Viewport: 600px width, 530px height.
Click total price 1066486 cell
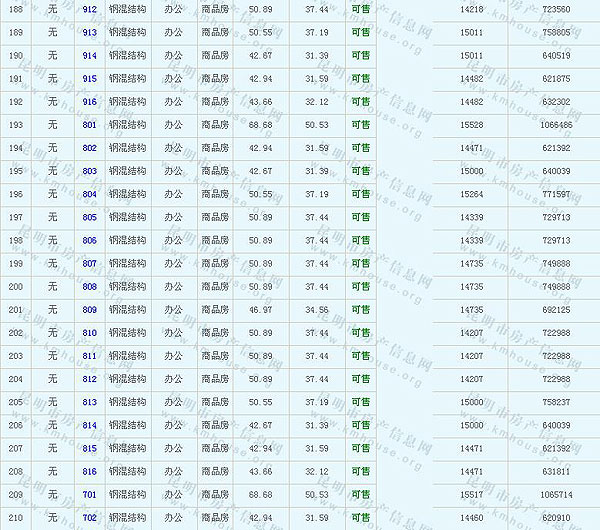(x=556, y=125)
